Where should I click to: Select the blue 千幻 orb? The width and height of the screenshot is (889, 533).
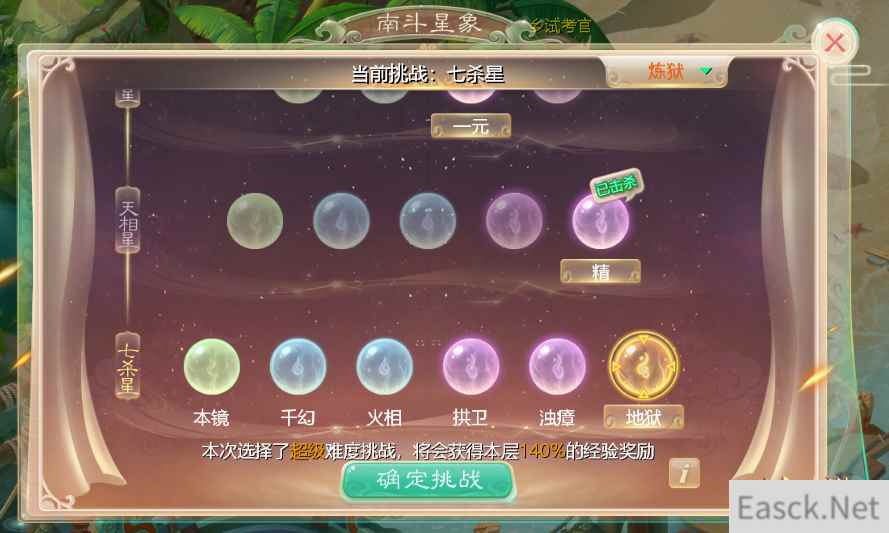[x=298, y=366]
